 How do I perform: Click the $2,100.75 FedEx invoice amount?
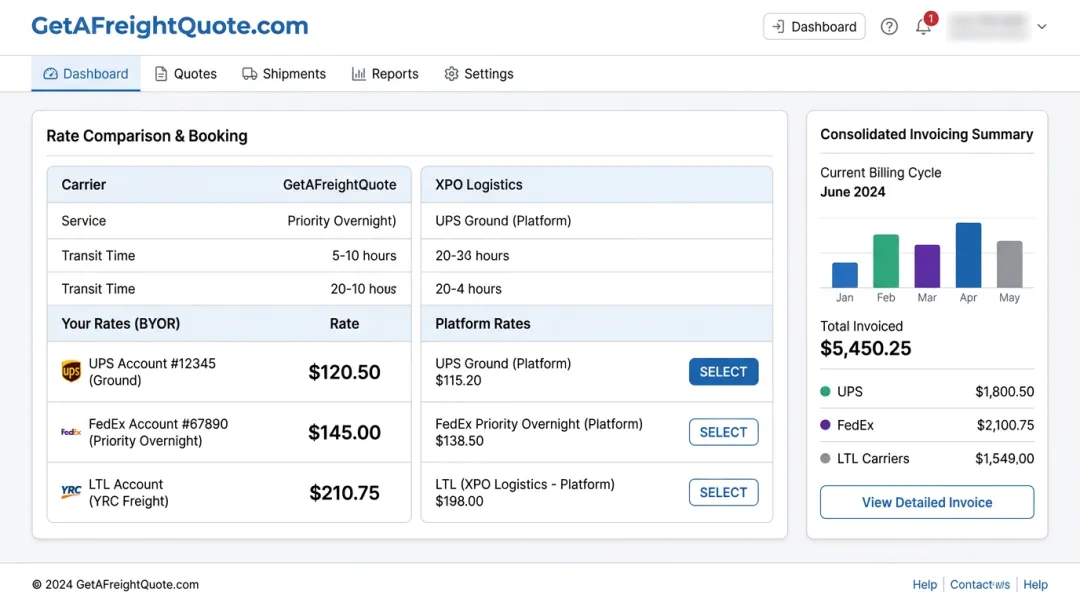click(1005, 425)
